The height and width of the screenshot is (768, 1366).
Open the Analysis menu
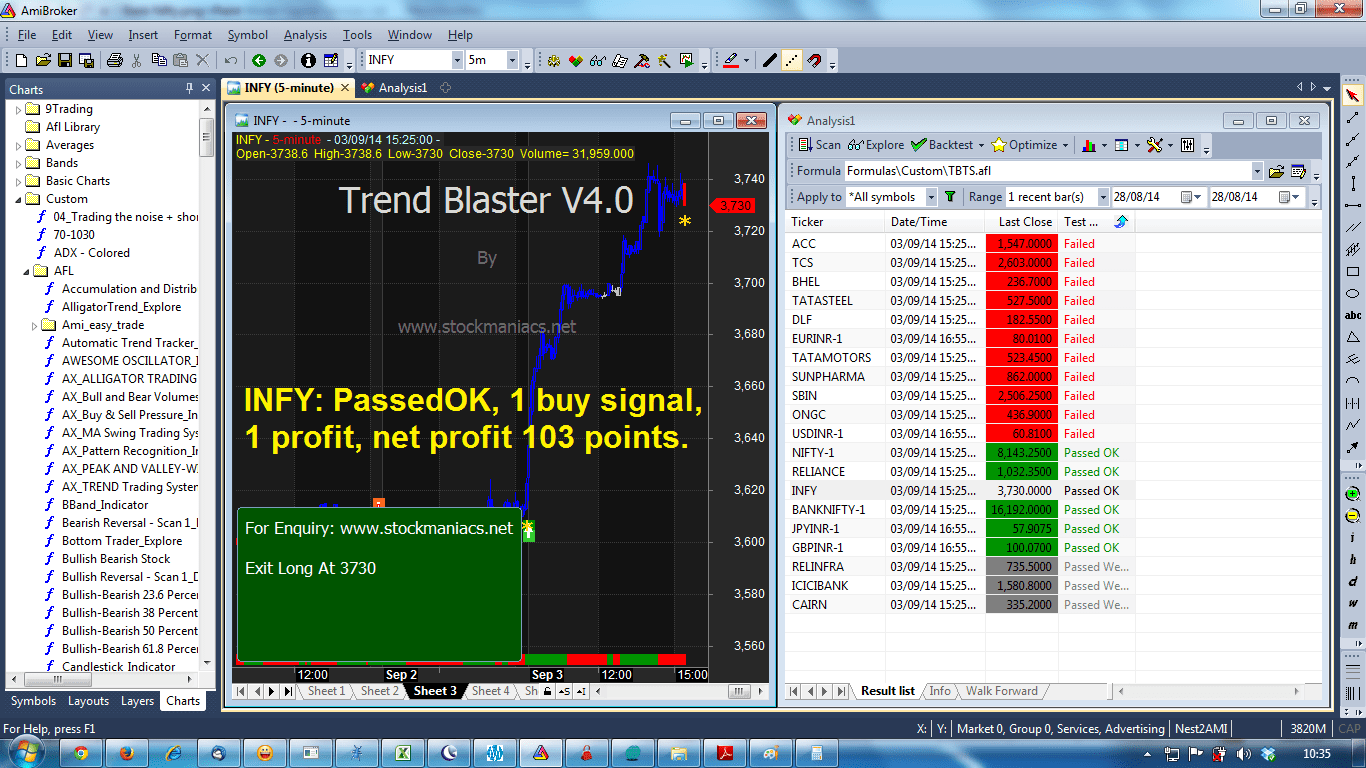(x=305, y=35)
